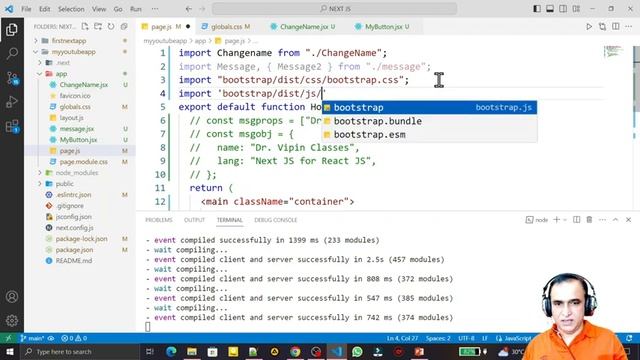Split the editor to the right
Image resolution: width=640 pixels, height=360 pixels.
616,27
